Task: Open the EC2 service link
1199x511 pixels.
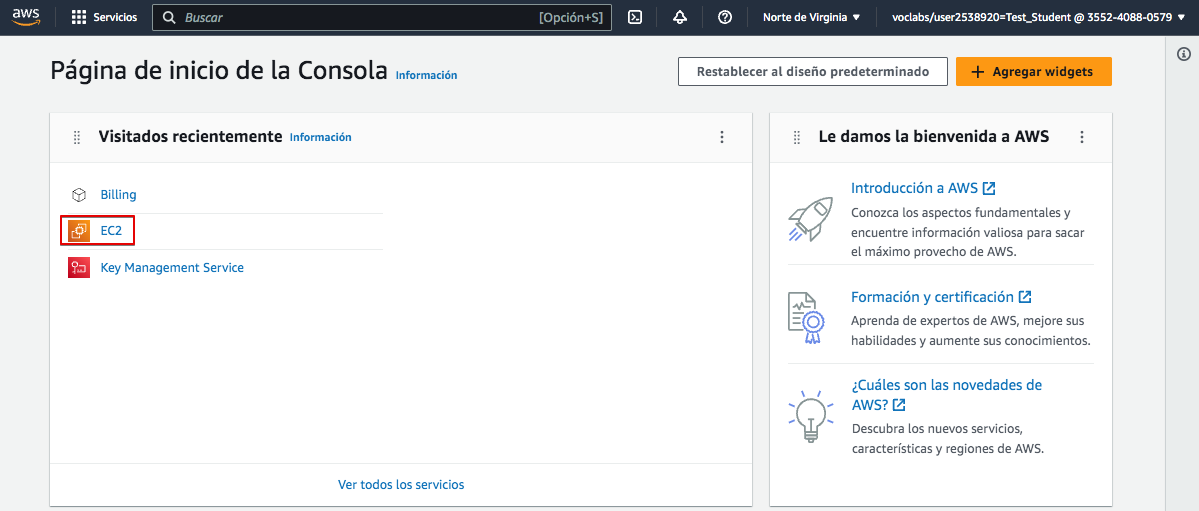Action: click(112, 230)
